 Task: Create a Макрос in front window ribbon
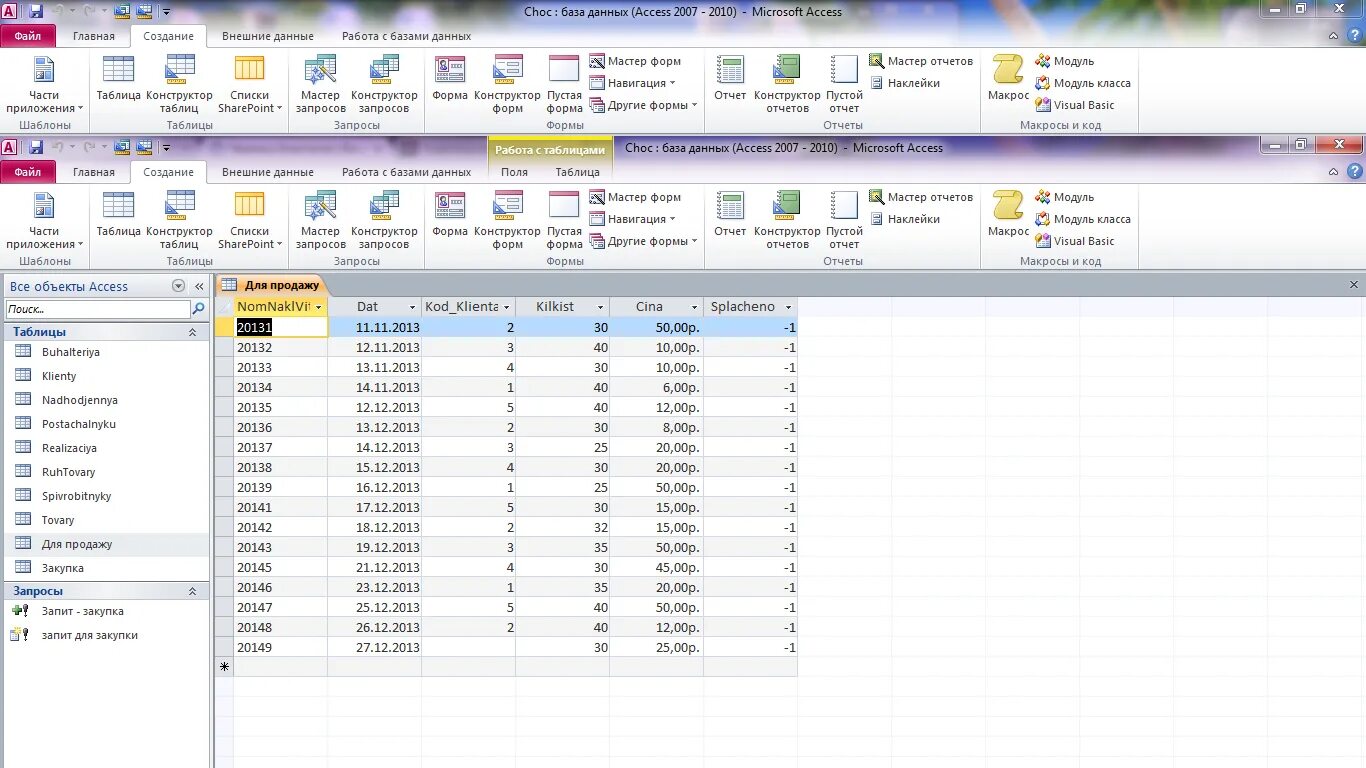(x=1008, y=215)
